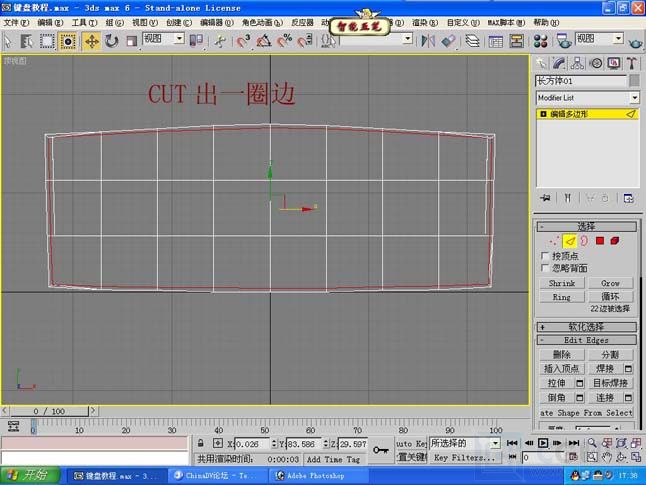
Task: Select Element sub-object level
Action: 615,241
